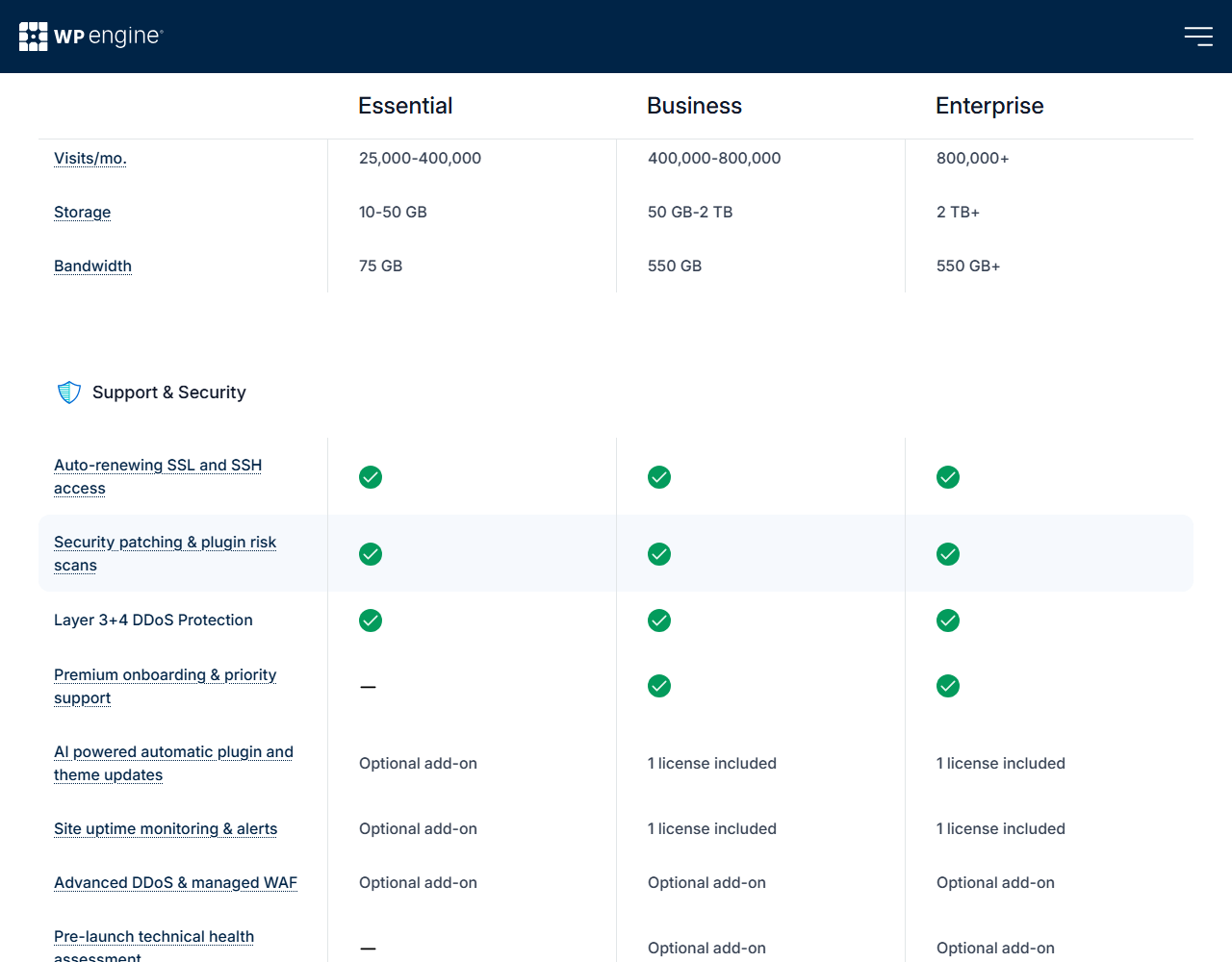Click Business checkmark for Security patching row

(659, 554)
